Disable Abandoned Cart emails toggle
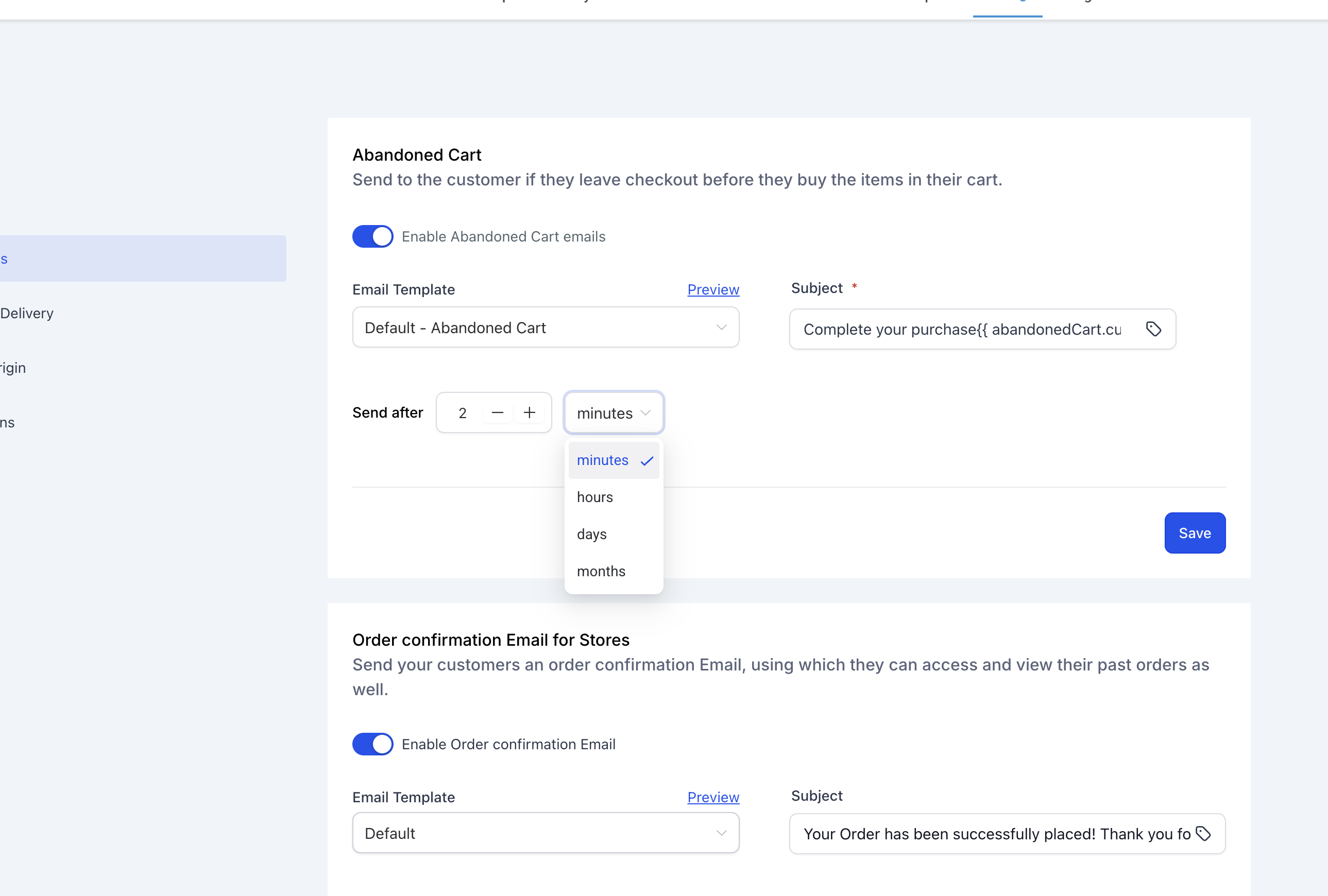 pos(372,236)
